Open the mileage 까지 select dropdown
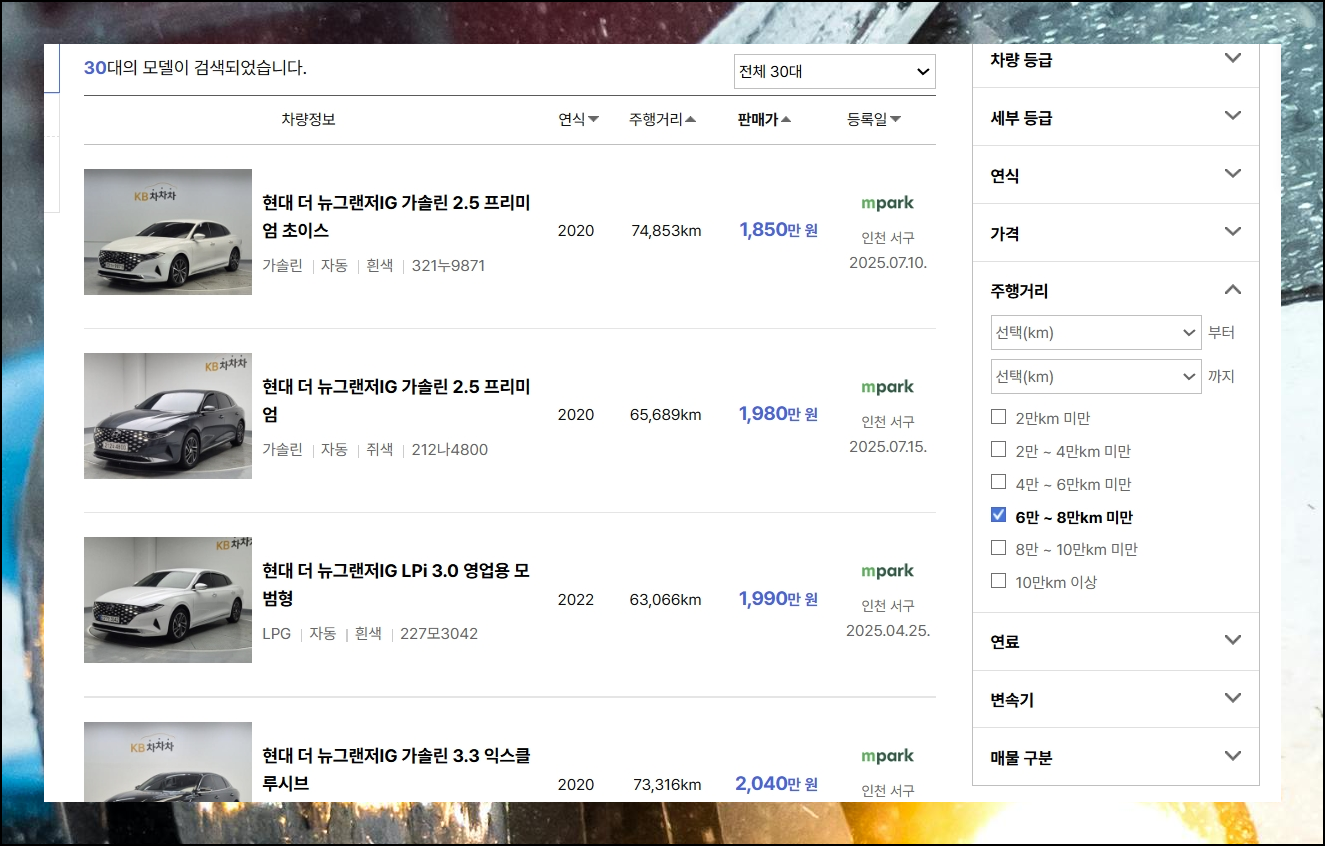1325x846 pixels. point(1096,377)
